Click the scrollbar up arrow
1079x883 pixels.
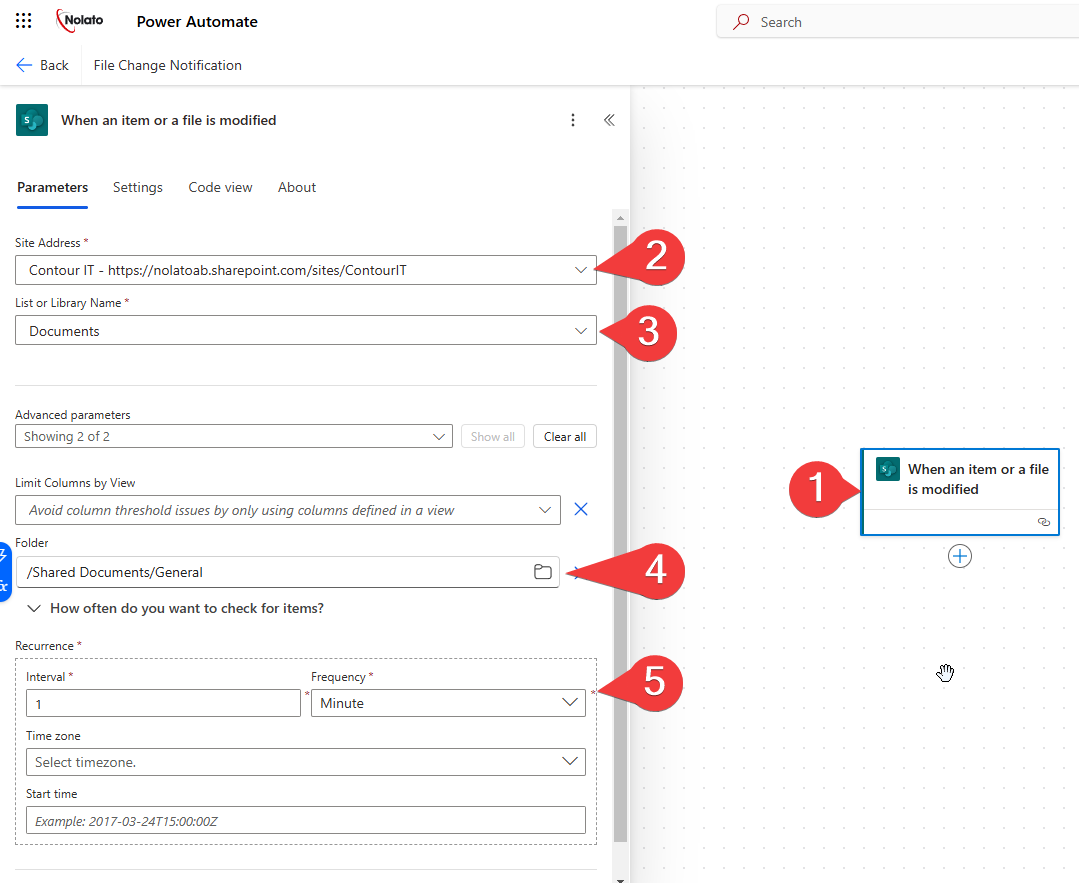tap(620, 217)
